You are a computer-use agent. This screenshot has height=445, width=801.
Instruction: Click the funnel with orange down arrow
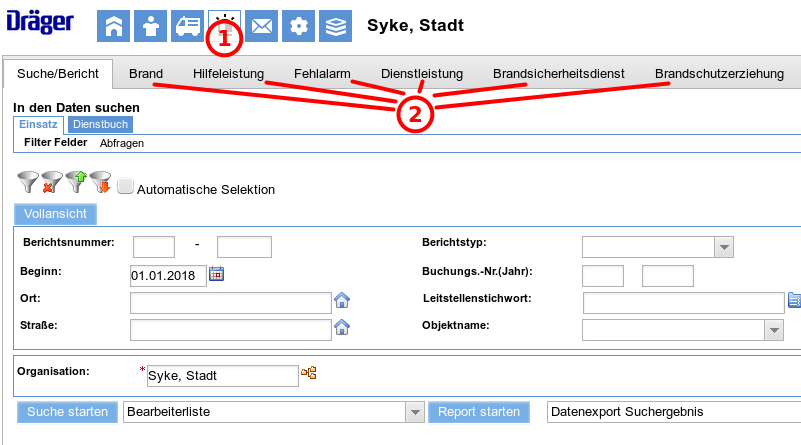100,182
